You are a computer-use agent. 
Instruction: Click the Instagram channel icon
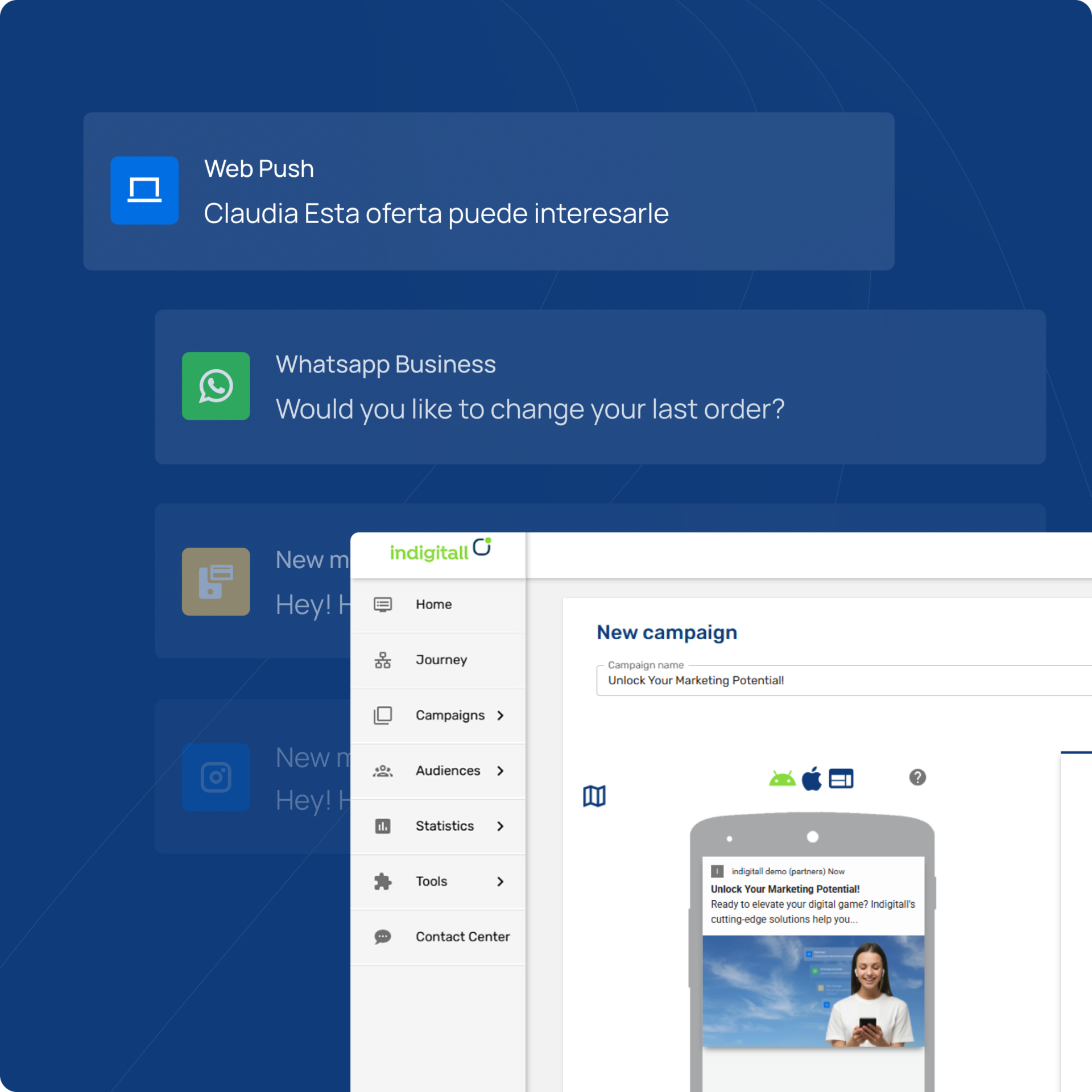coord(216,777)
